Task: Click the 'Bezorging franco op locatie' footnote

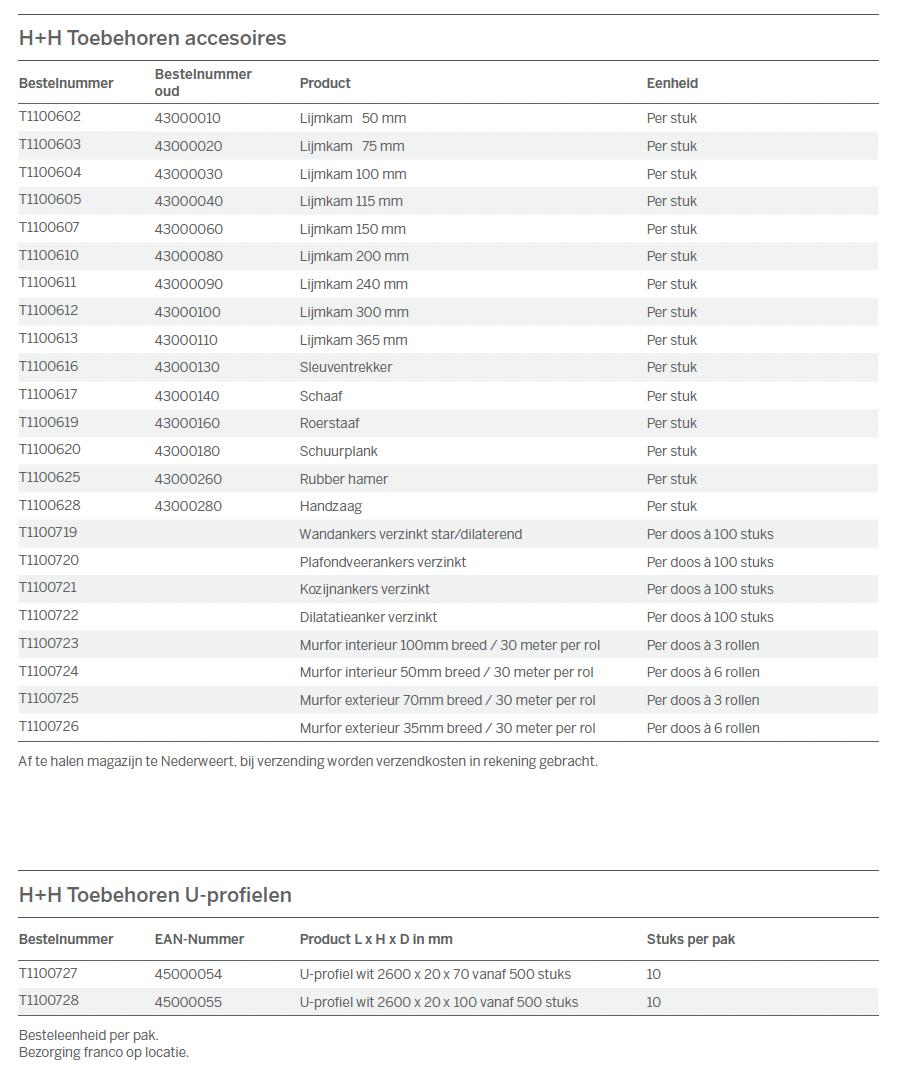Action: 104,1052
